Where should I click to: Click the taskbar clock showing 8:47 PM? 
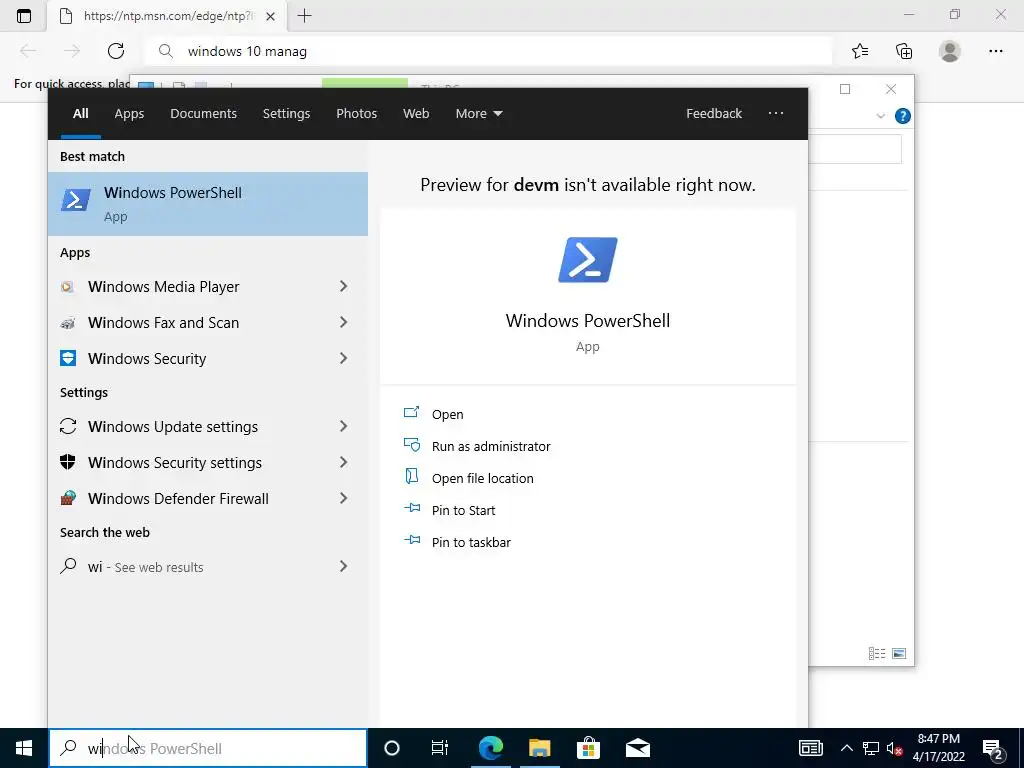pos(938,748)
